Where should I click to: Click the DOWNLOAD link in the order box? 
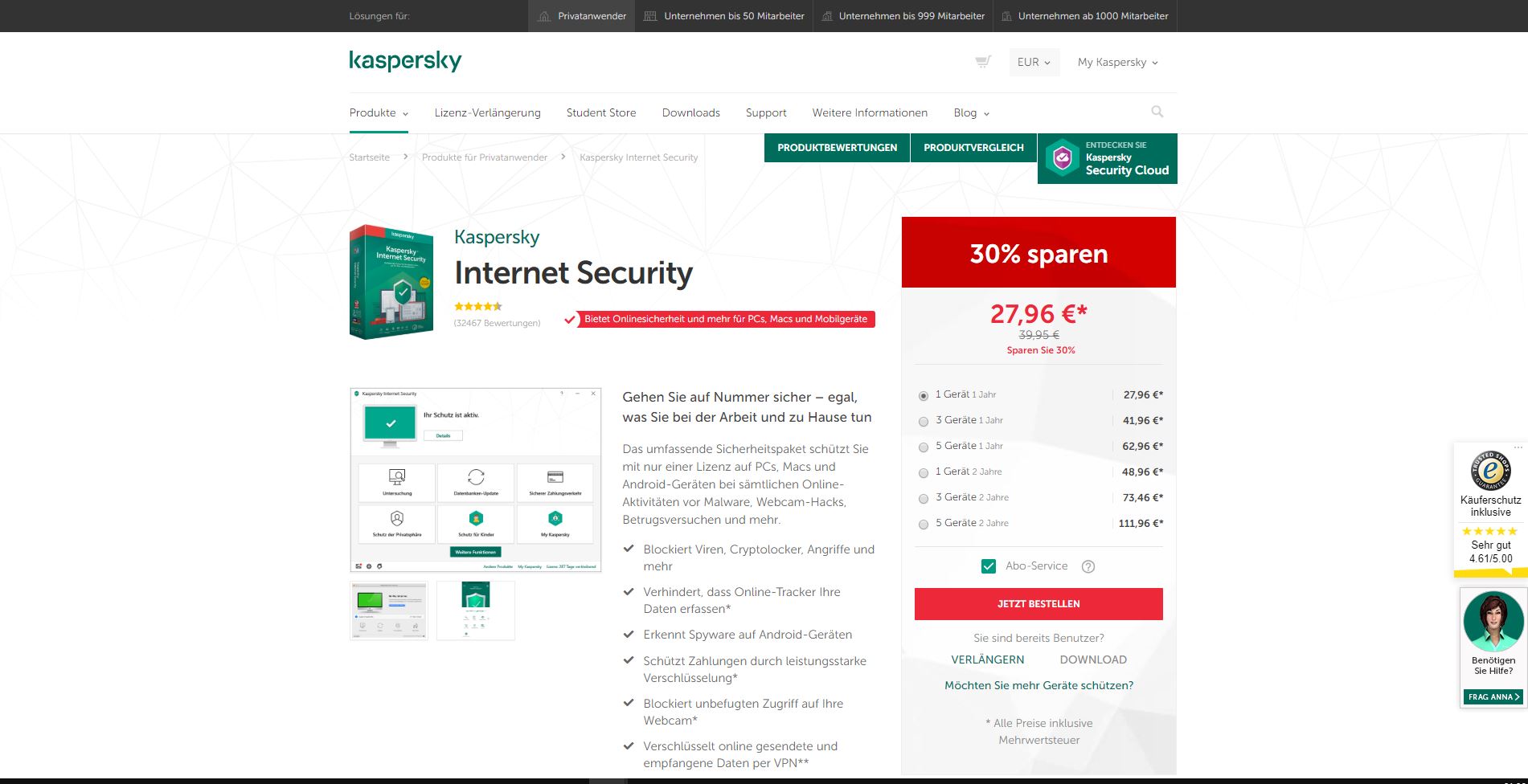tap(1093, 659)
